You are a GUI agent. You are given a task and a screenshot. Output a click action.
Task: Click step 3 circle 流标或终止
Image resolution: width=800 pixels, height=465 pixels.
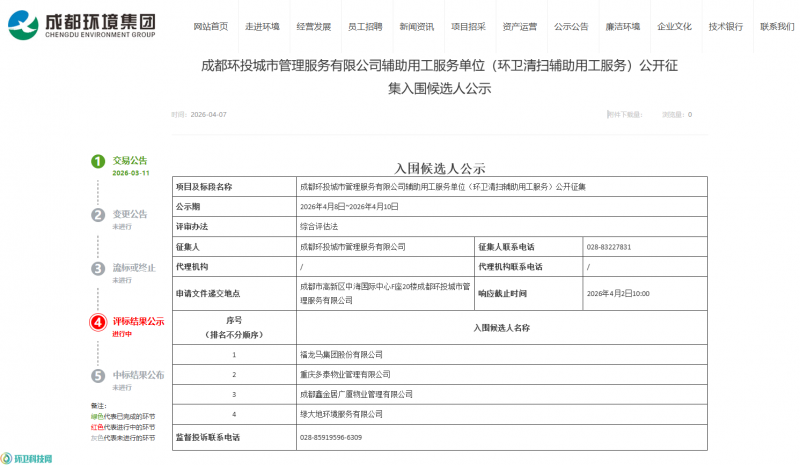(x=98, y=268)
